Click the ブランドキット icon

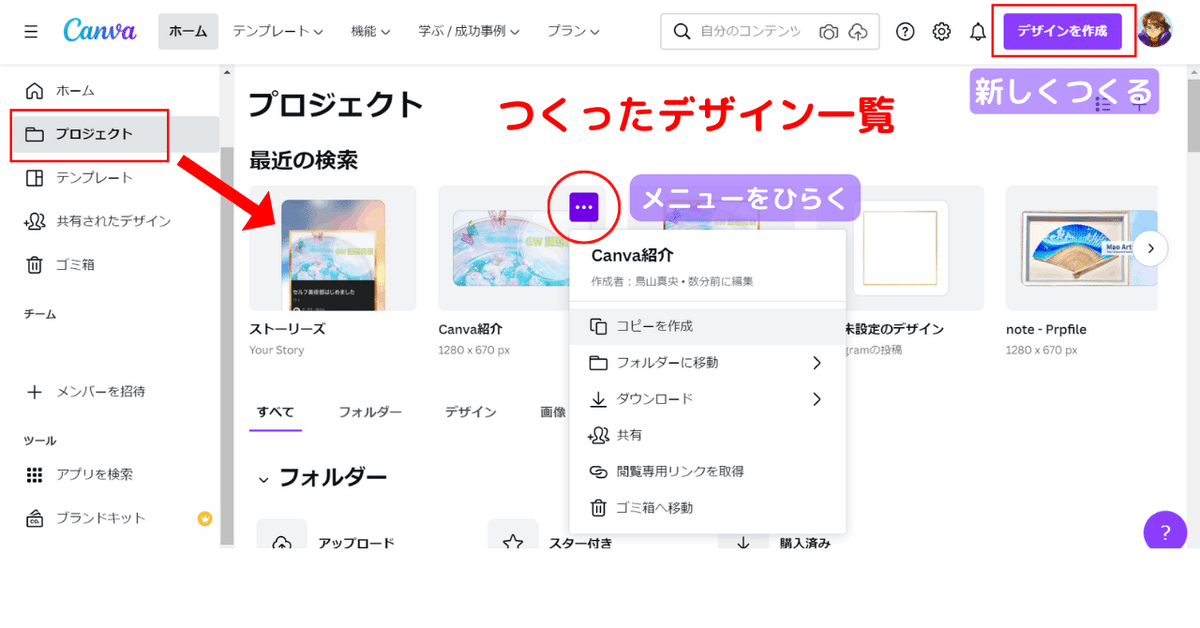point(35,518)
